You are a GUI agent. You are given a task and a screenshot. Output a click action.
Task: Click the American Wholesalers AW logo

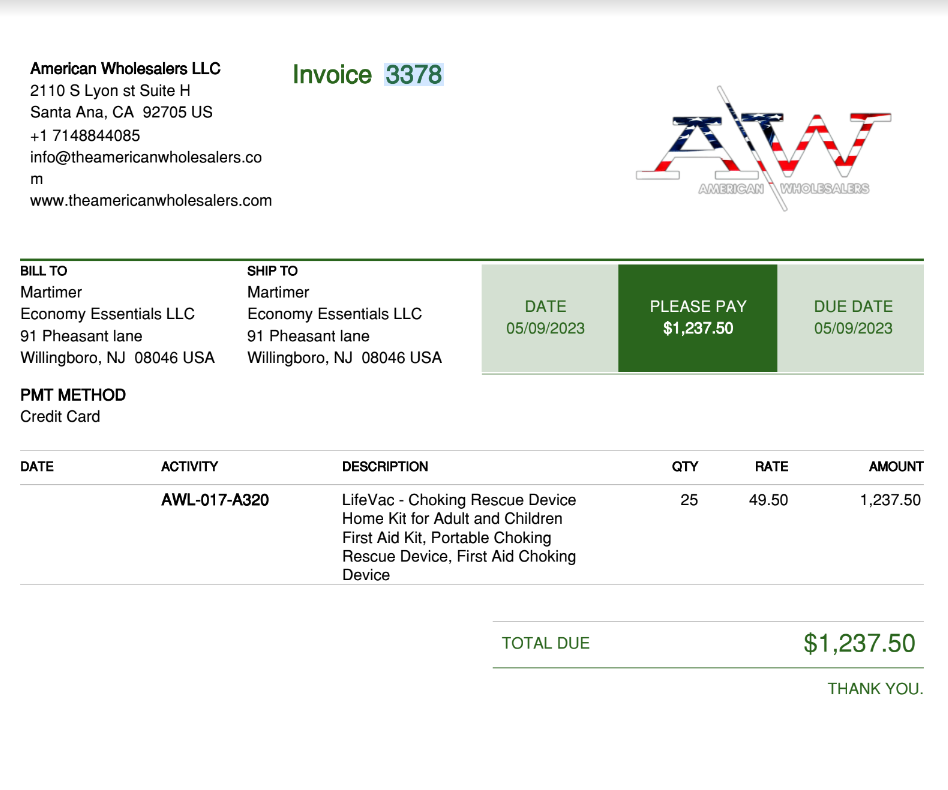coord(764,149)
